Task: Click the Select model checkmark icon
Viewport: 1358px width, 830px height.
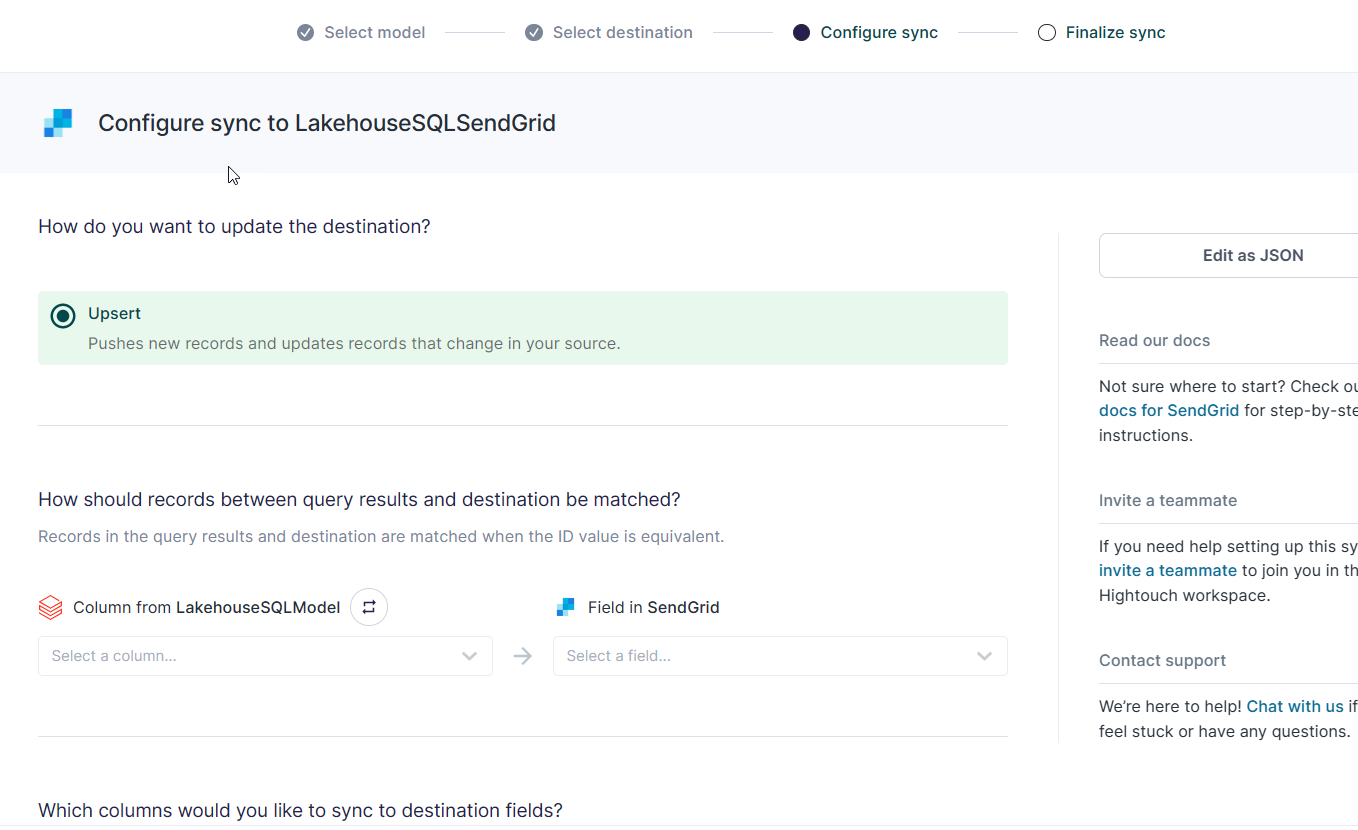Action: [x=306, y=33]
